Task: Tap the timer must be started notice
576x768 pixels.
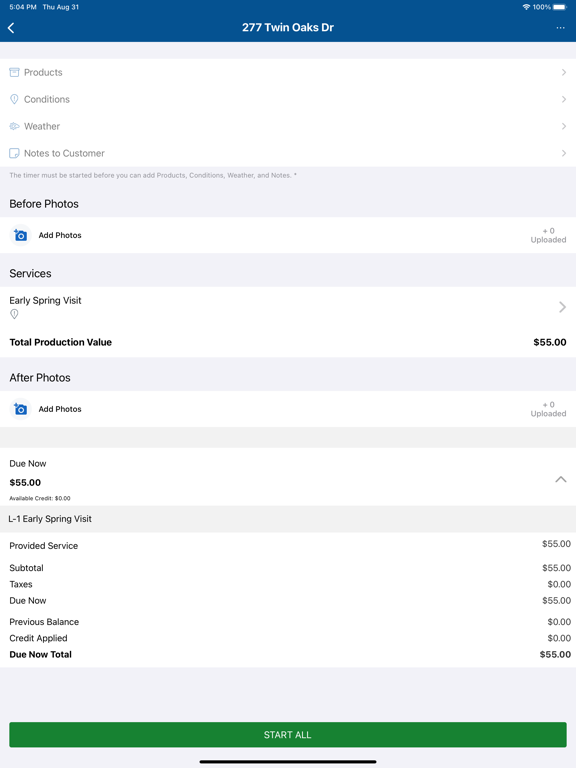Action: pos(153,175)
